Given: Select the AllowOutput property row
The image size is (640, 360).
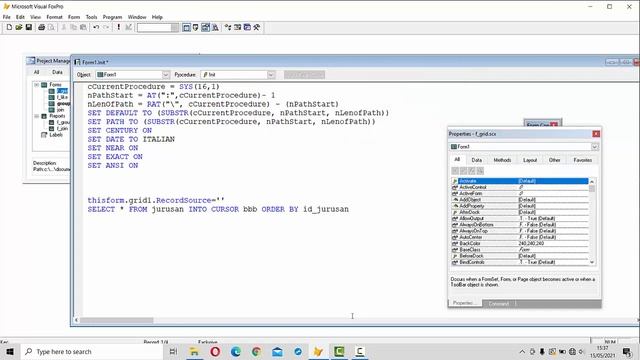Looking at the screenshot, I should [x=520, y=218].
